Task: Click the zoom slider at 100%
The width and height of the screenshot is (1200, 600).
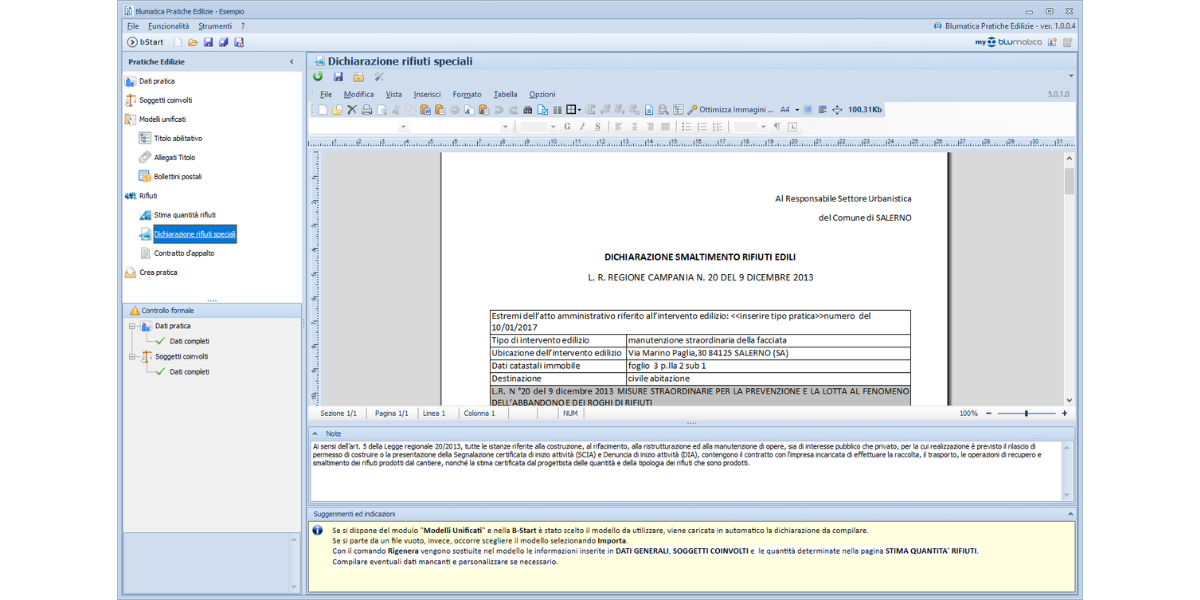Action: click(1026, 413)
